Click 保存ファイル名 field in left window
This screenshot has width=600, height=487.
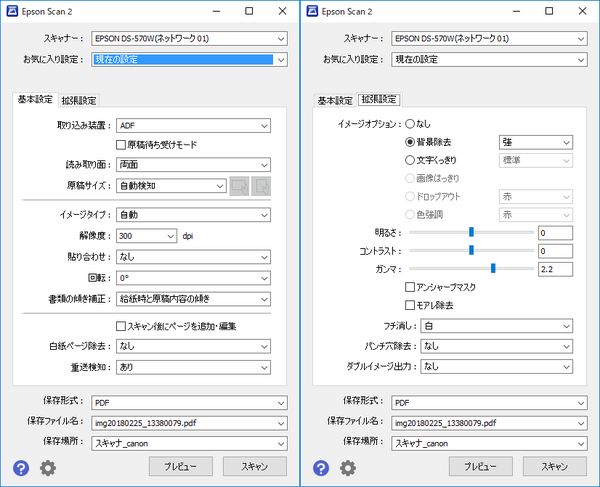[x=189, y=423]
